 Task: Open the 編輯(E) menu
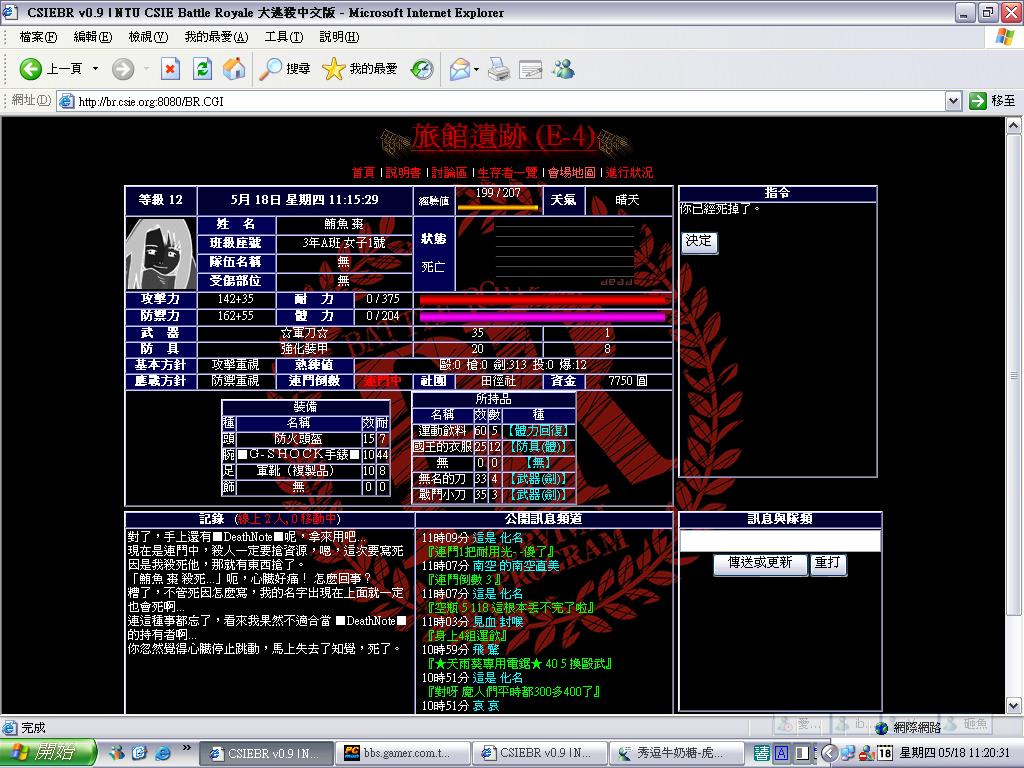[x=93, y=37]
